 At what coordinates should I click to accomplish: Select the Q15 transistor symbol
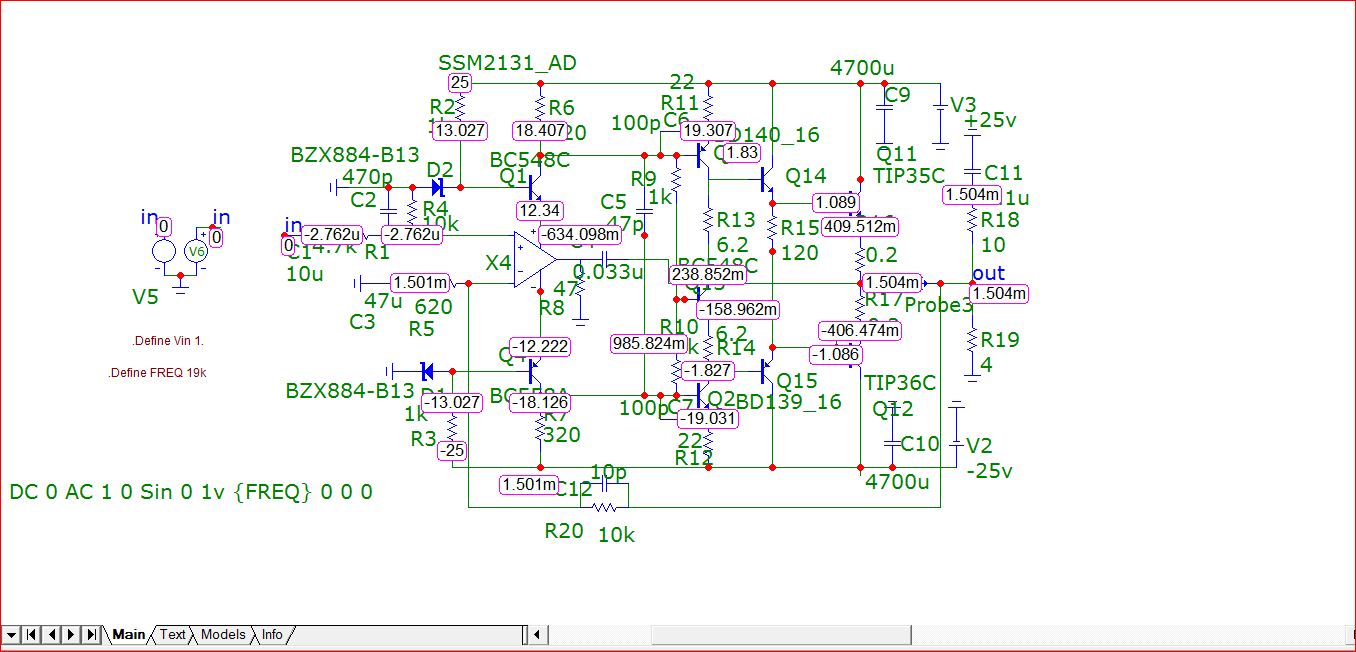pos(765,371)
